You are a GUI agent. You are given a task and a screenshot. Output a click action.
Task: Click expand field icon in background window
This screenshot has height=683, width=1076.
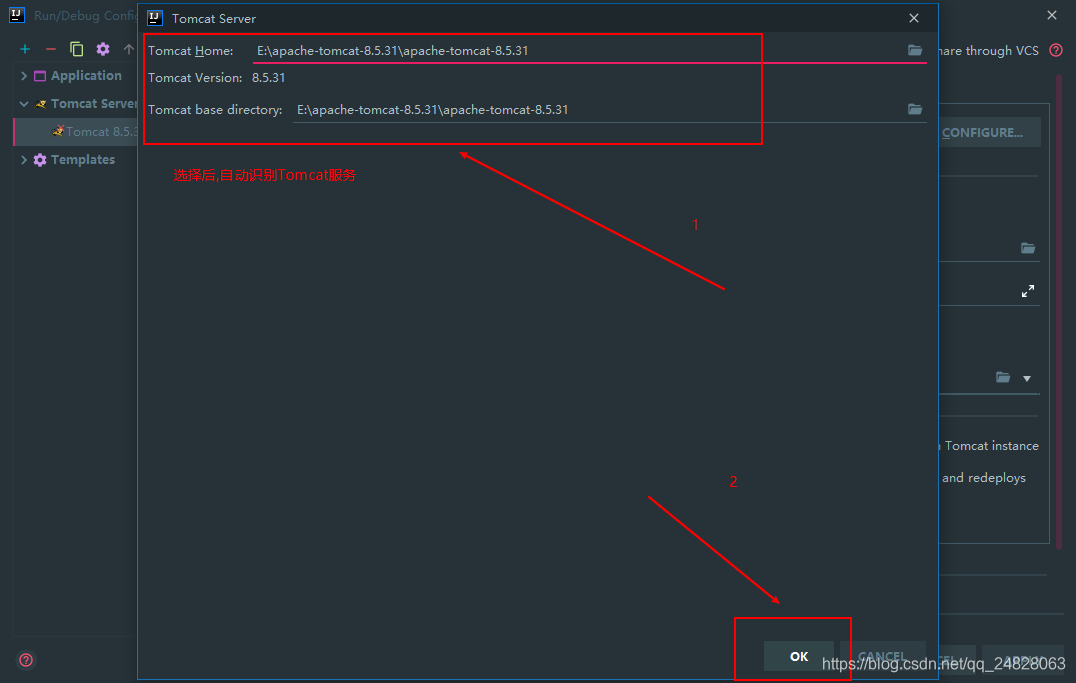[1027, 291]
